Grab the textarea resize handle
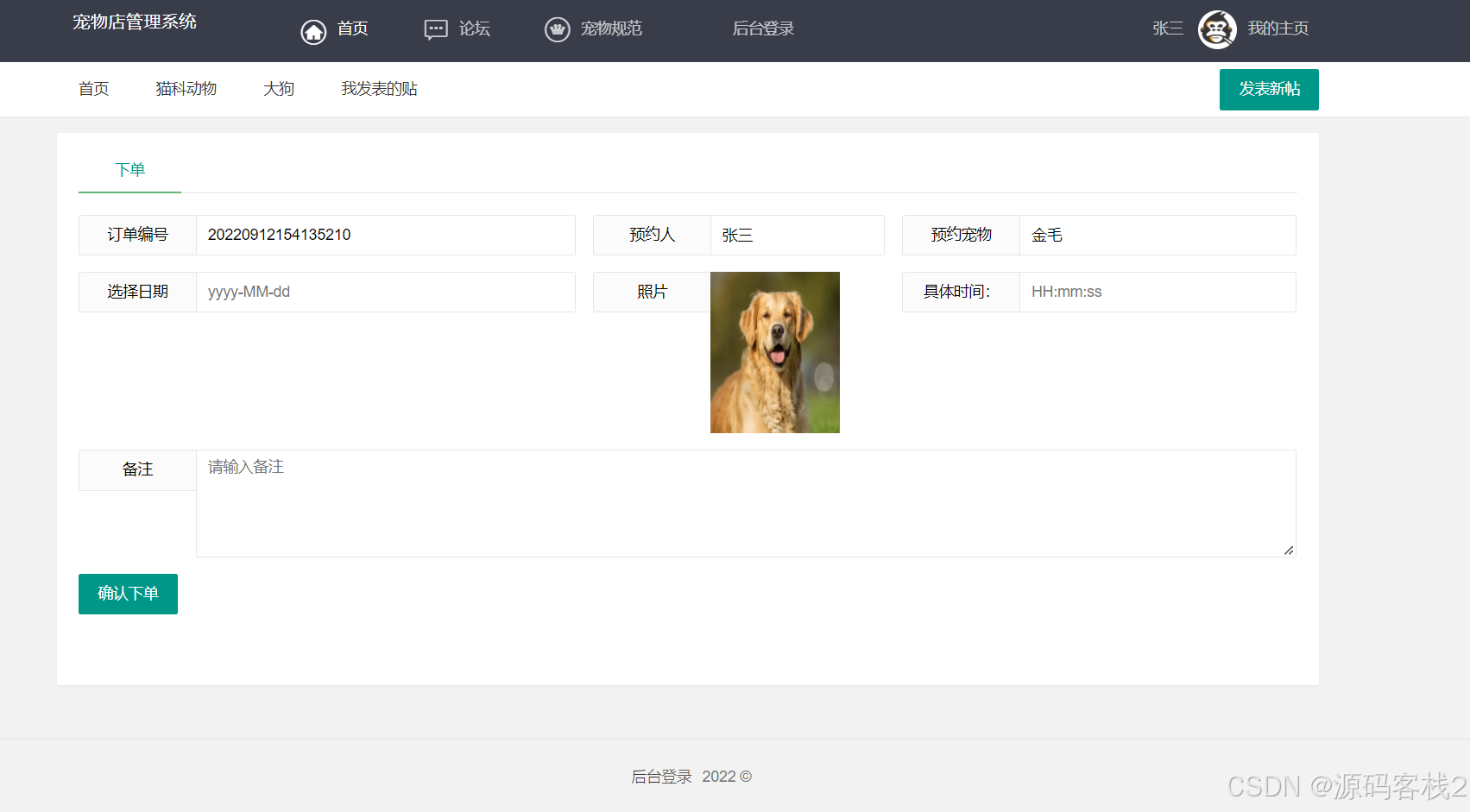 pos(1289,550)
